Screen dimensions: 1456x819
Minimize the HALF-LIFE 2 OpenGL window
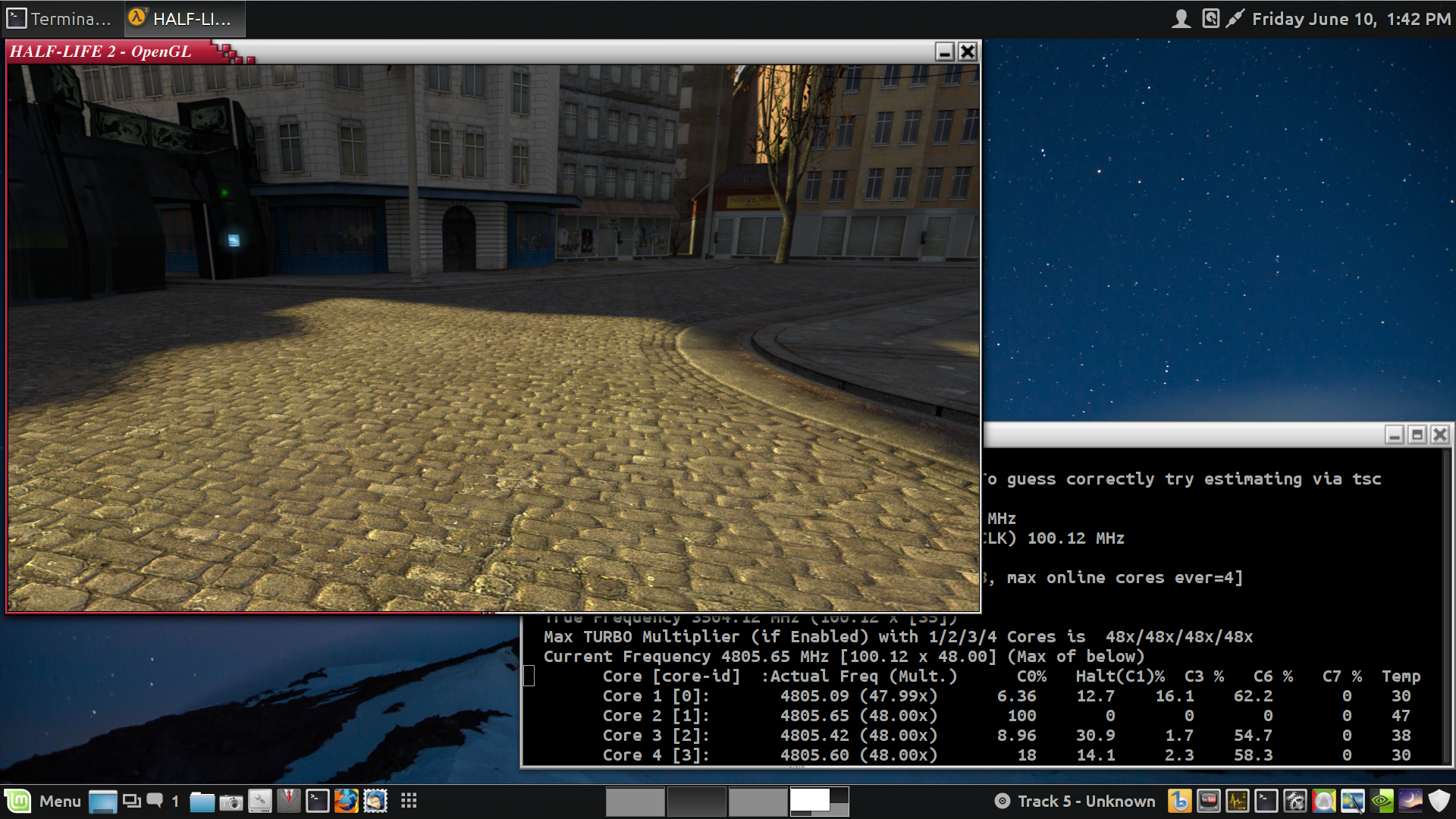click(x=944, y=52)
